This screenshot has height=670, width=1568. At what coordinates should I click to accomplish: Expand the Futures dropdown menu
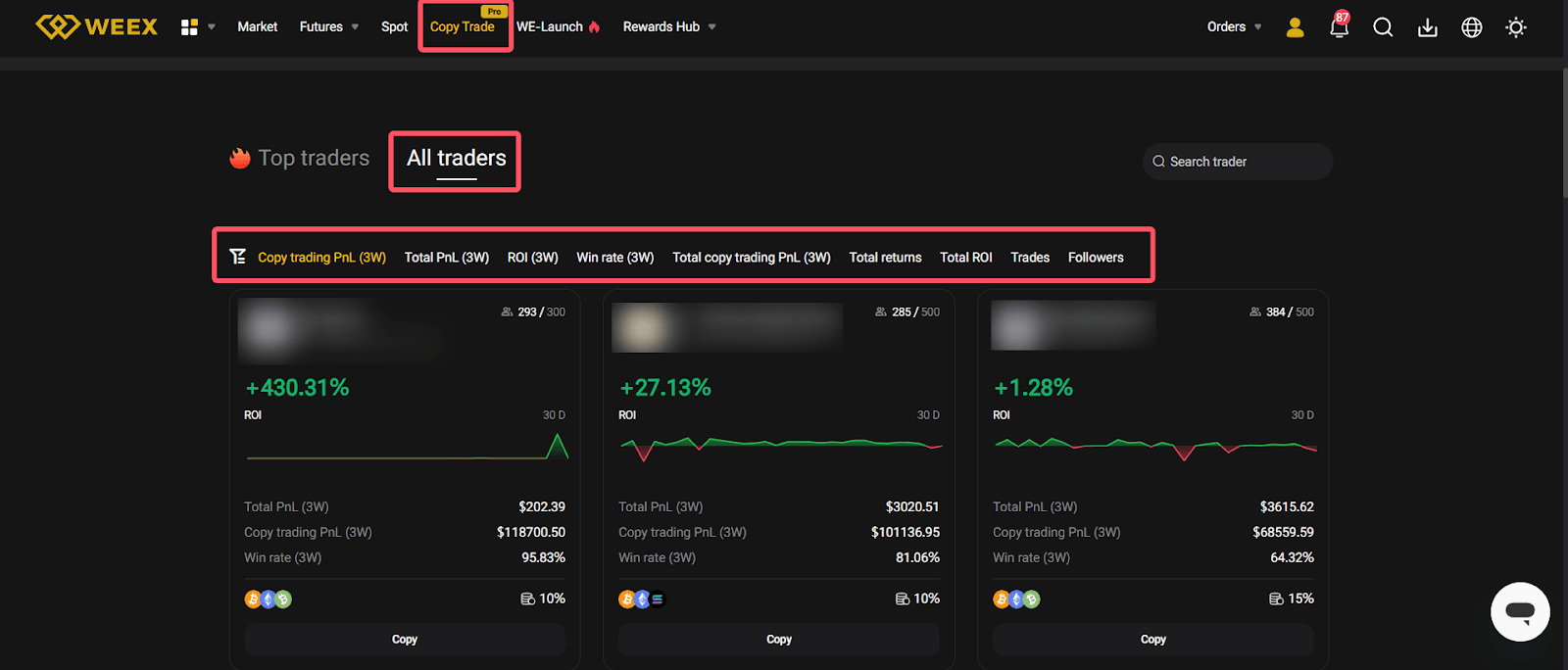click(329, 26)
